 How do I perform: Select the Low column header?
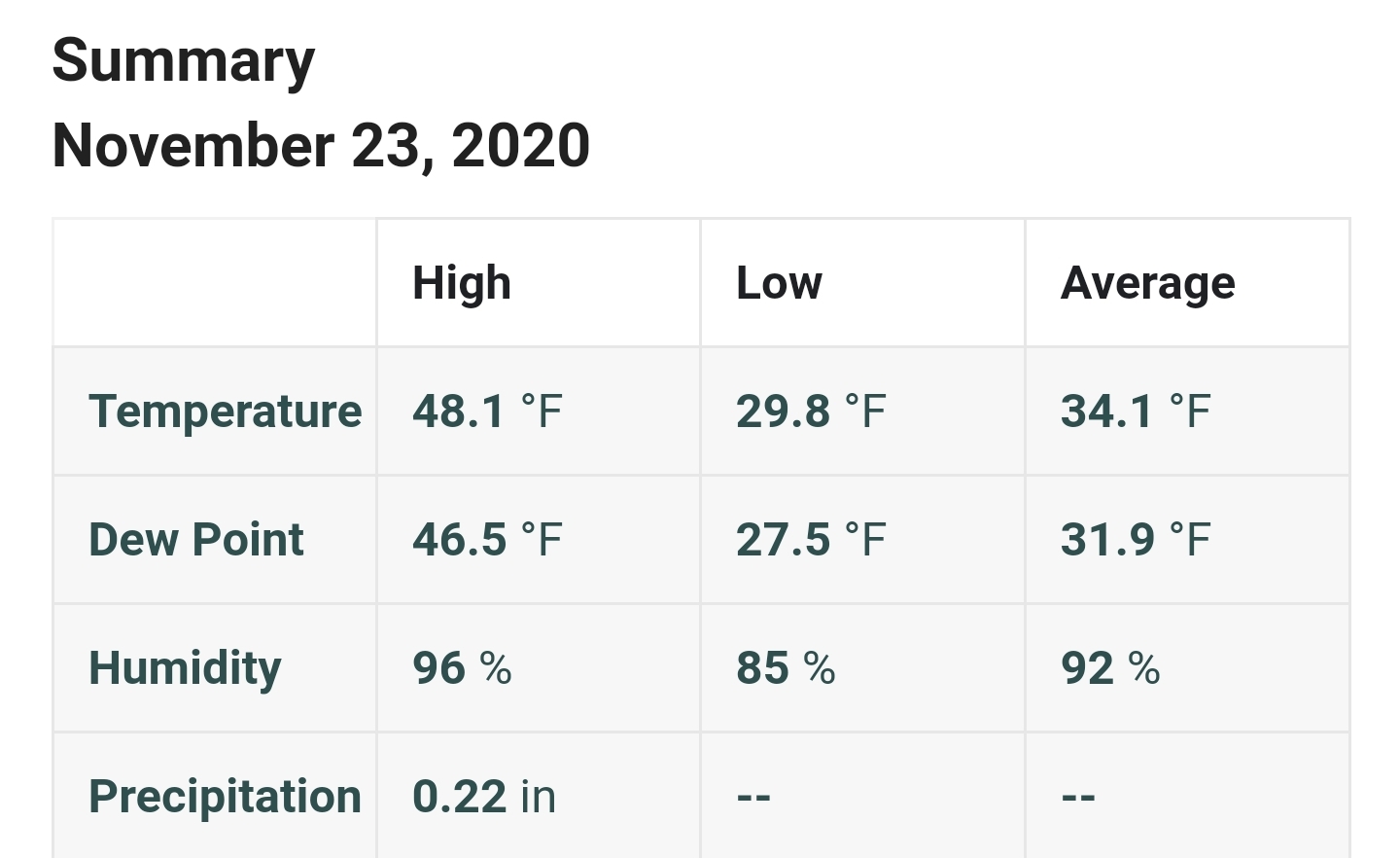pyautogui.click(x=779, y=283)
